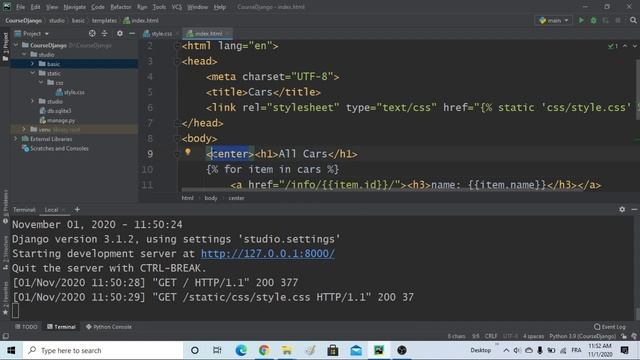Go to next highlighted problem arrow
The height and width of the screenshot is (360, 640).
pos(635,46)
